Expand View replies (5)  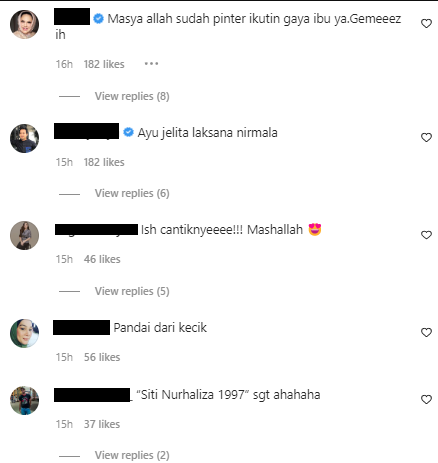click(x=132, y=291)
